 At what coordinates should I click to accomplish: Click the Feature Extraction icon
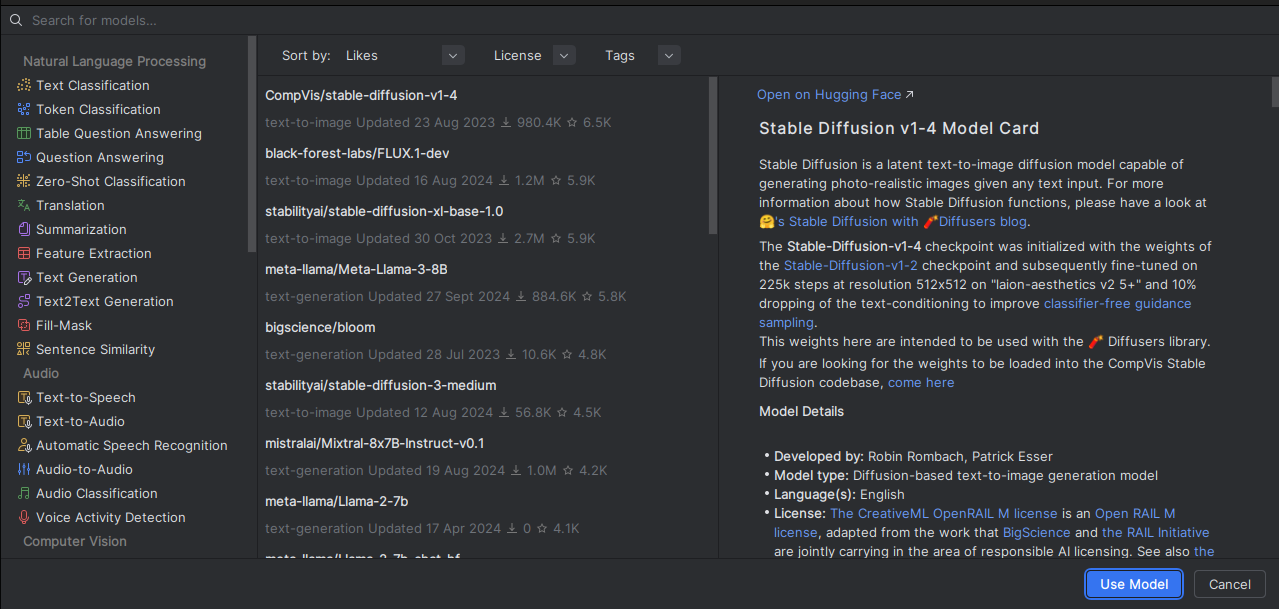coord(24,254)
